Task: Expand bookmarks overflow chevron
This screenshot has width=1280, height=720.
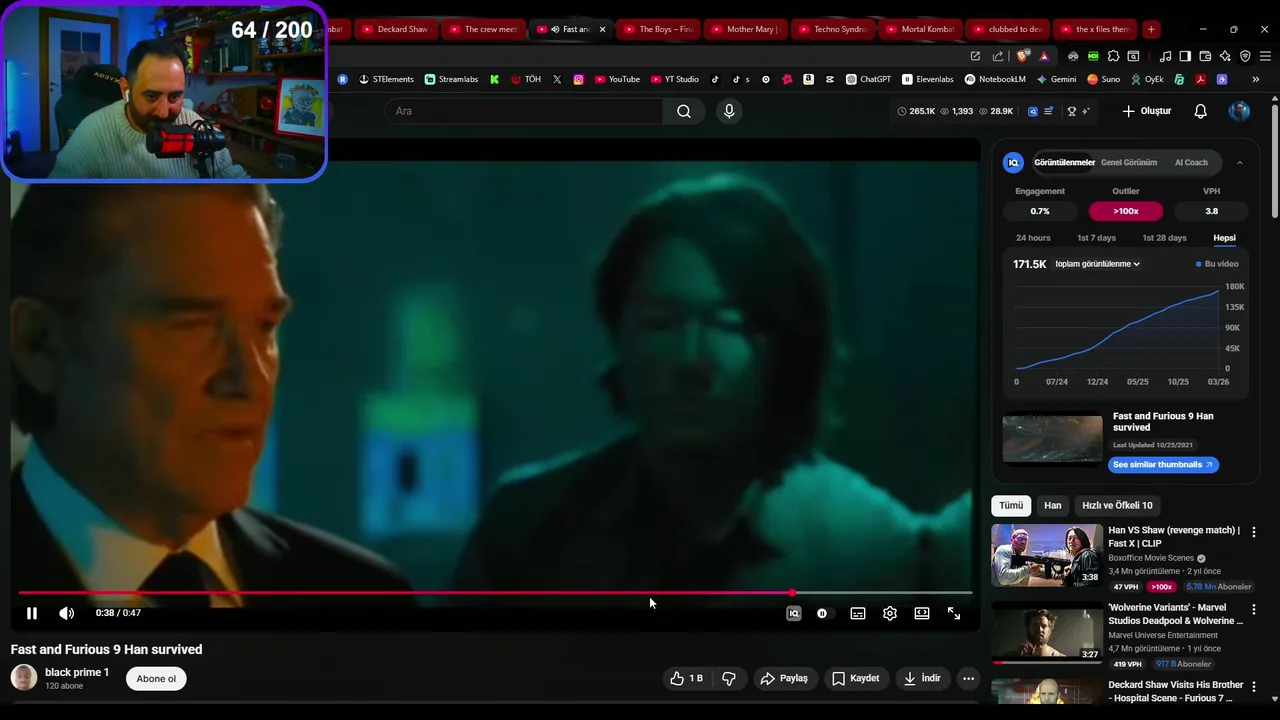Action: (1255, 79)
